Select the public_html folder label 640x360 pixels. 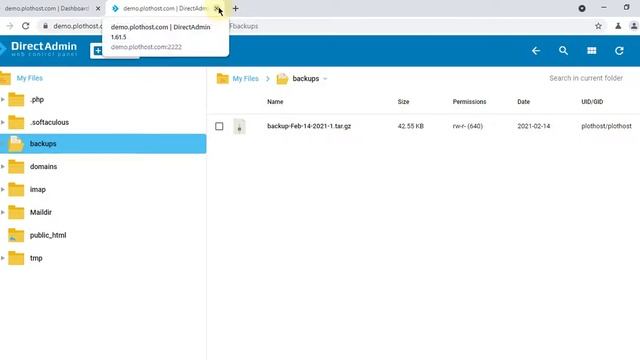tap(48, 235)
